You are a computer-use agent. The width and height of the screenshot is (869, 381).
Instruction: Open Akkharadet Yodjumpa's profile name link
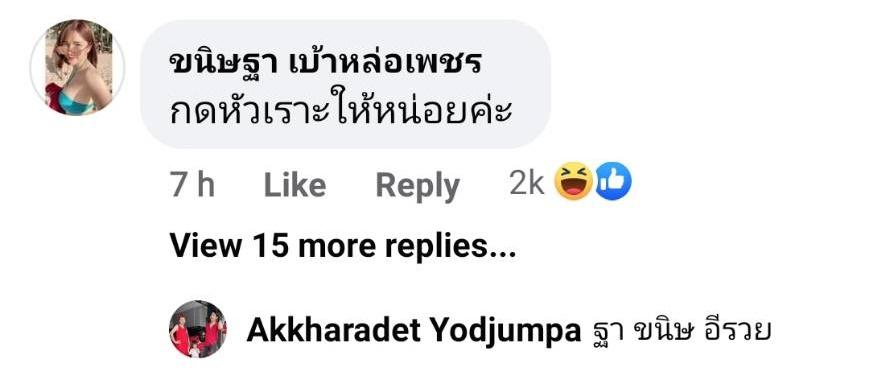tap(413, 332)
